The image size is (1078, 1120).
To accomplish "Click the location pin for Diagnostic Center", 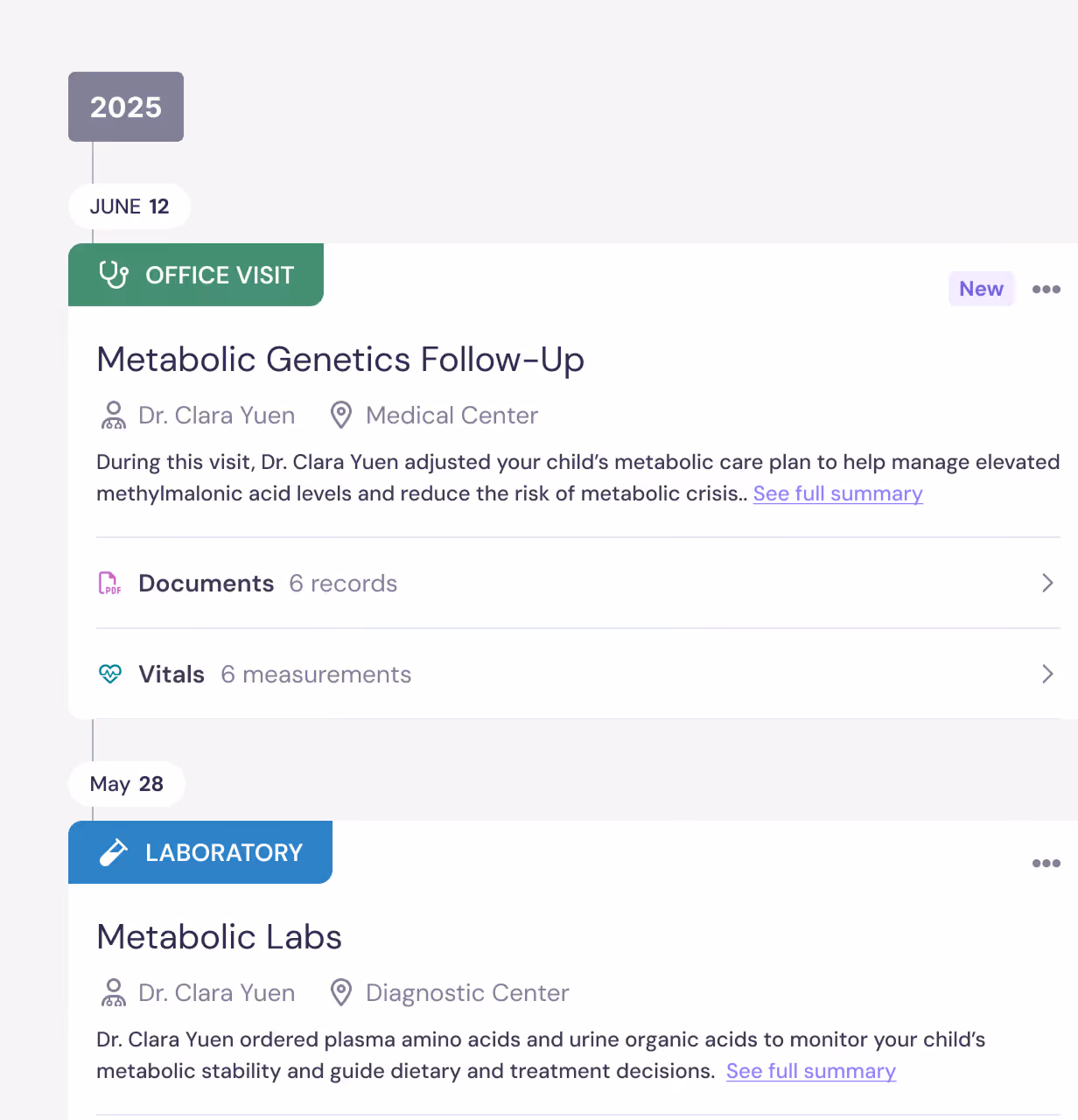I will tap(340, 992).
